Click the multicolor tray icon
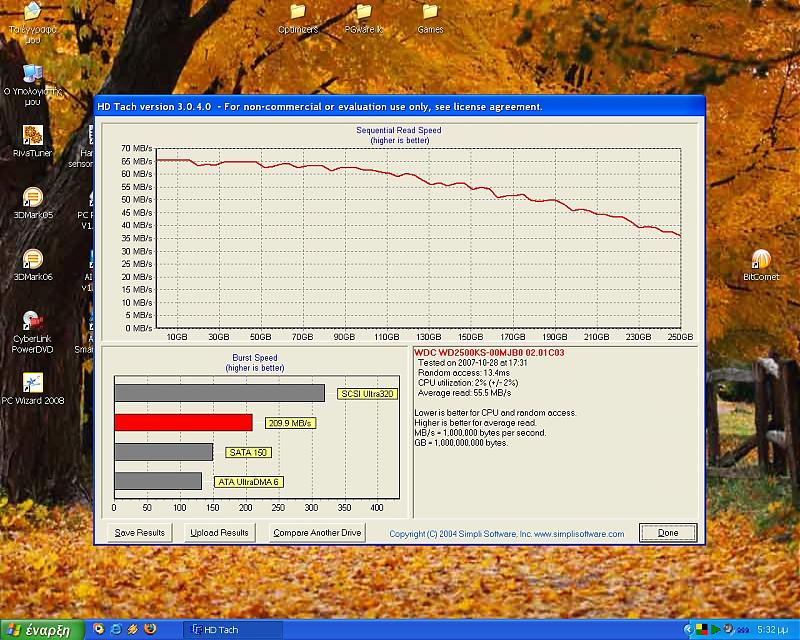The image size is (800, 640). [703, 630]
